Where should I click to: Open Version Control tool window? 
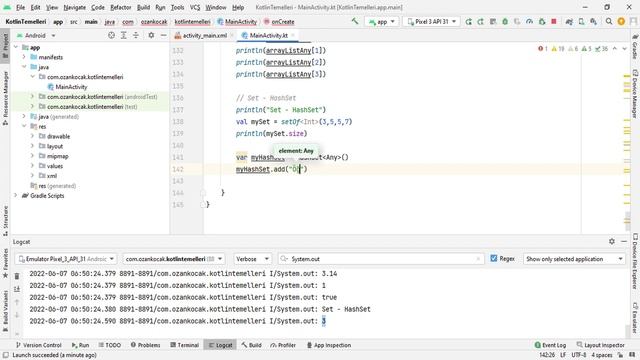(x=38, y=345)
